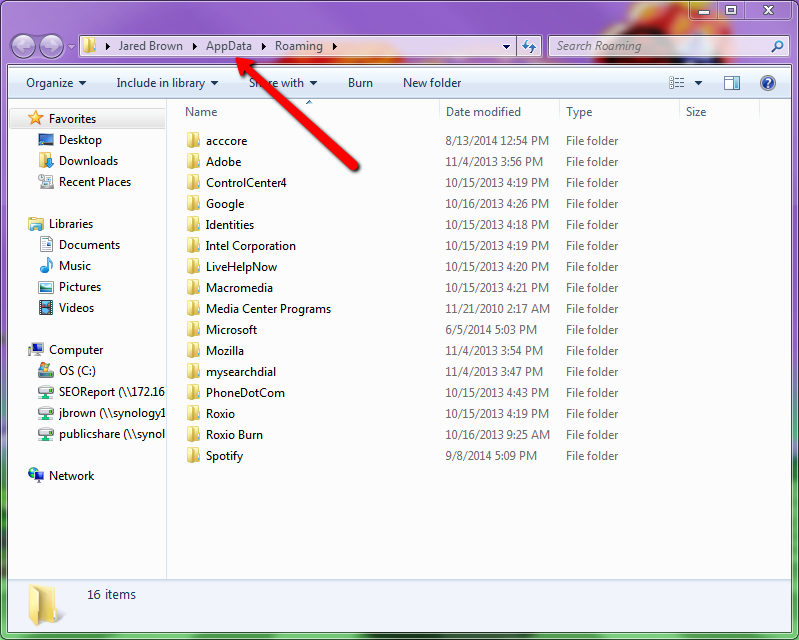Viewport: 799px width, 640px height.
Task: Select the PhoneDotCom folder icon
Action: [193, 392]
